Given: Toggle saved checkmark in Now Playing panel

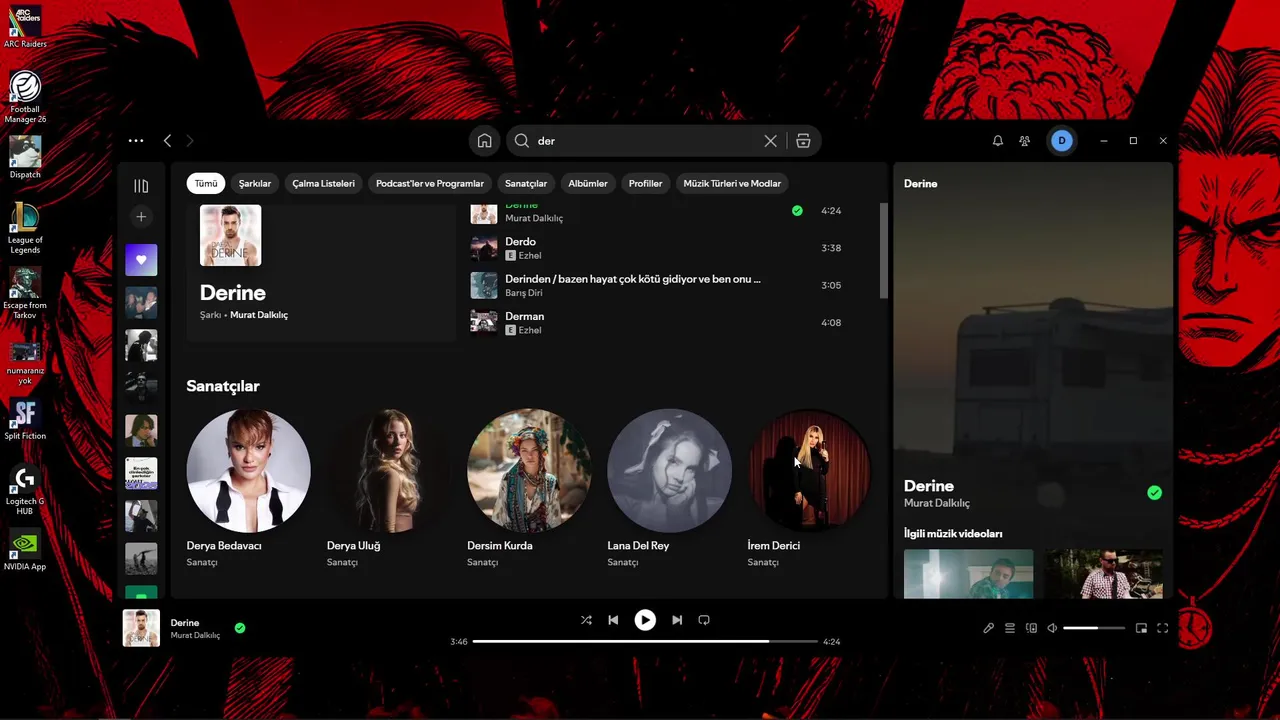Looking at the screenshot, I should click(x=1154, y=493).
